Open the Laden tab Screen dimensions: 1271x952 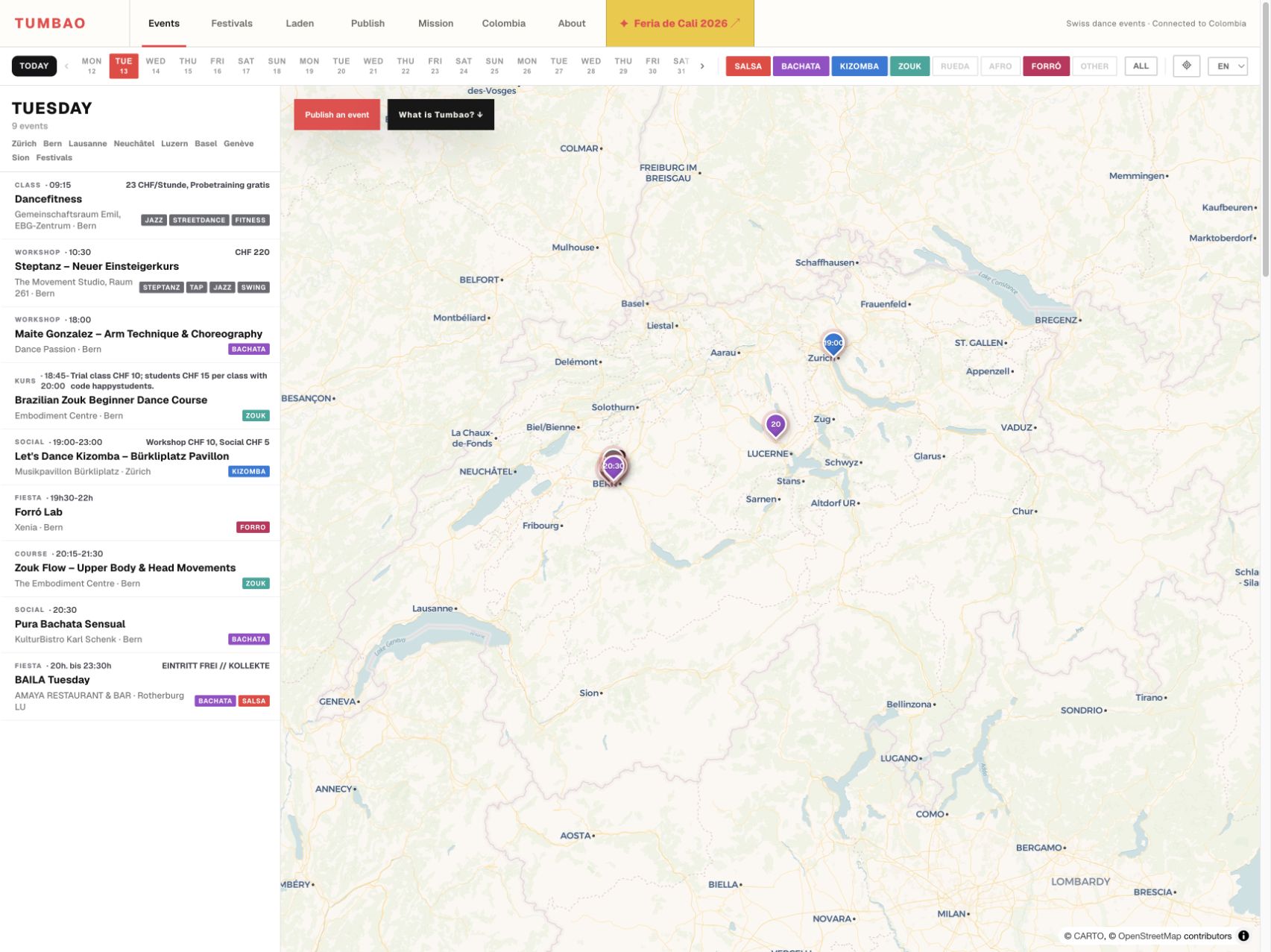click(300, 23)
